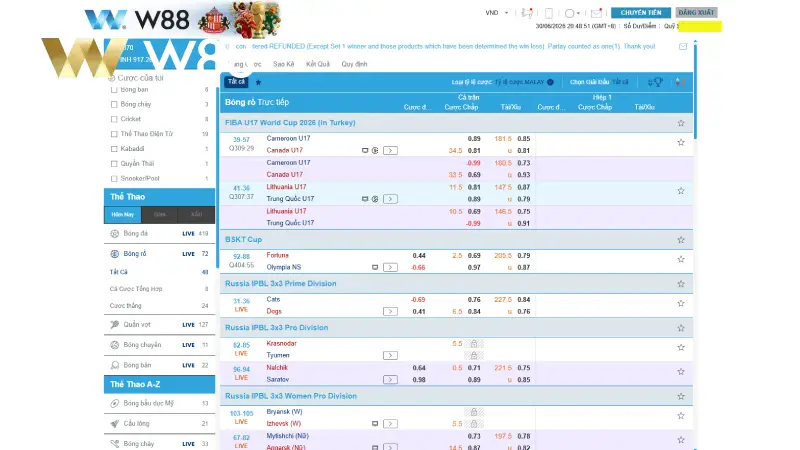The image size is (800, 450).
Task: Open the Quy định tab
Action: pos(354,64)
